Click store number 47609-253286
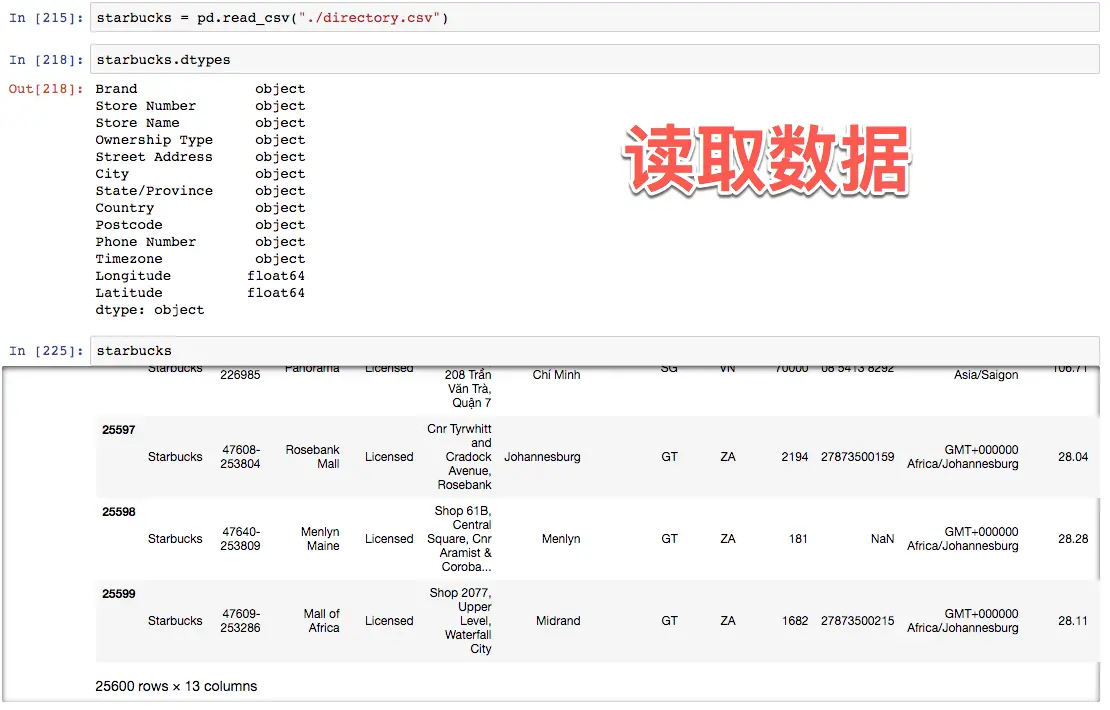 click(241, 621)
